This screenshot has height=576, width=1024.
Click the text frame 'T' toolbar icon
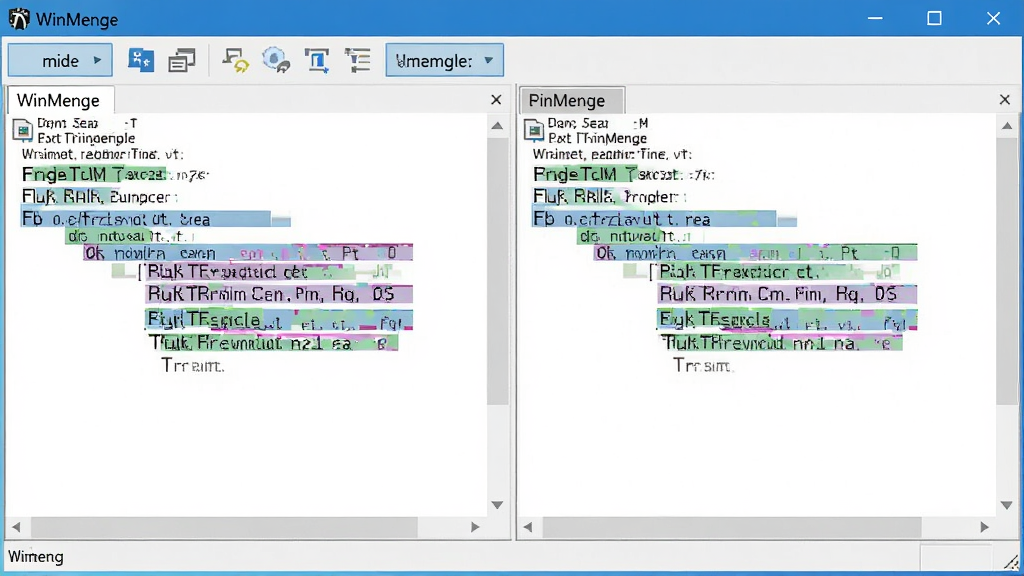pos(317,61)
